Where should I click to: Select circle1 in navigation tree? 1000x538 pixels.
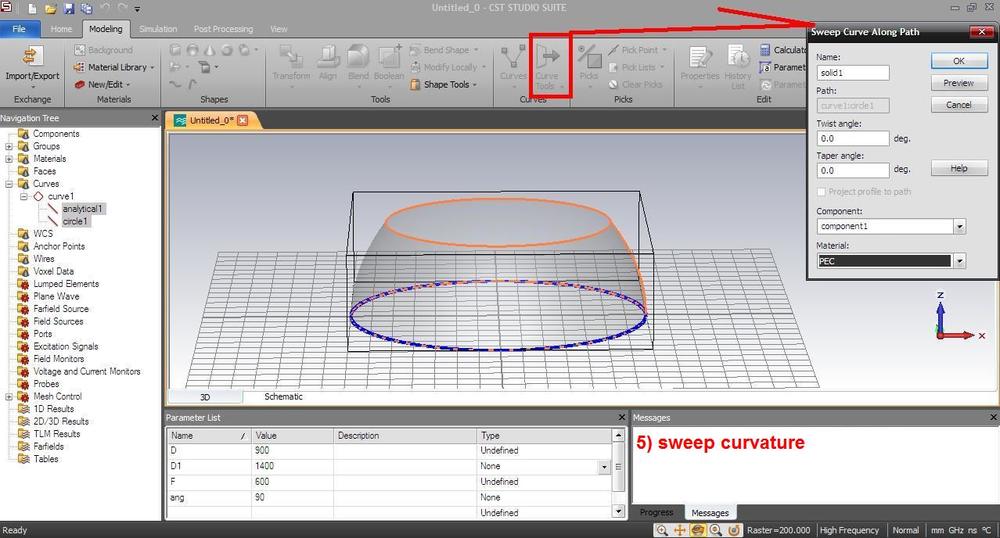75,221
